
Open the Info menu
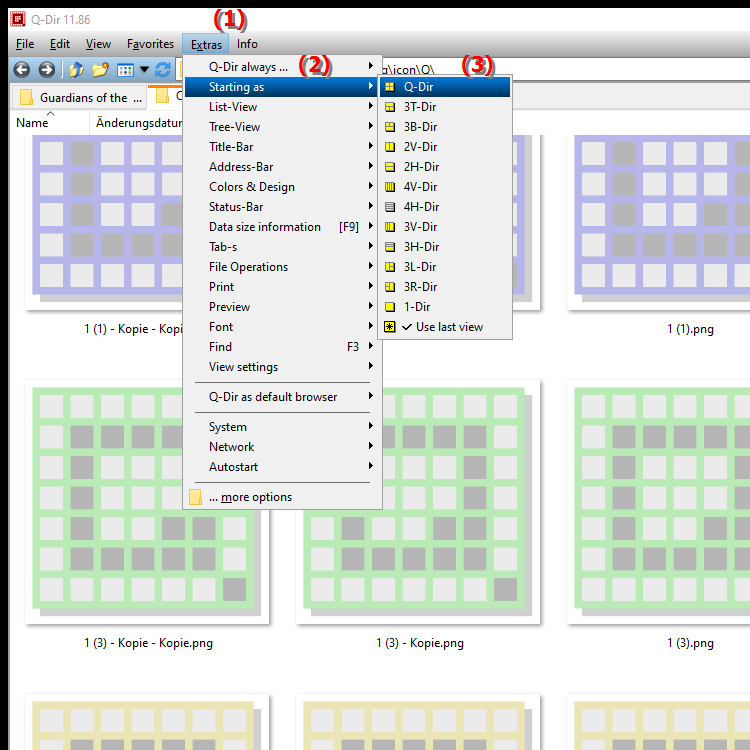coord(247,44)
